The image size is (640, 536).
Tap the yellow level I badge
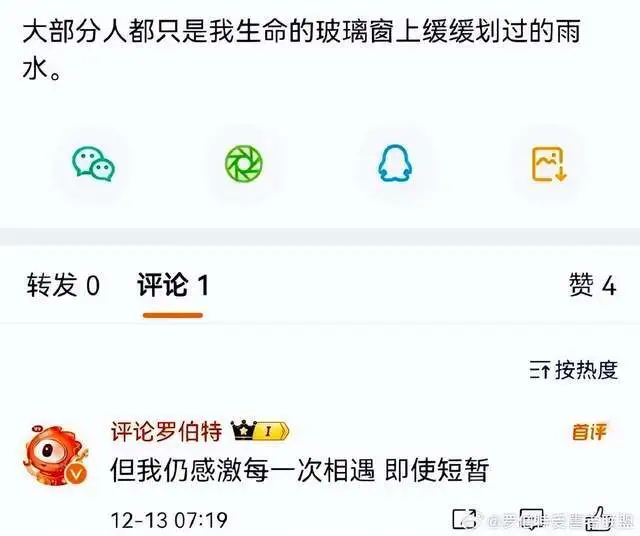click(x=271, y=431)
